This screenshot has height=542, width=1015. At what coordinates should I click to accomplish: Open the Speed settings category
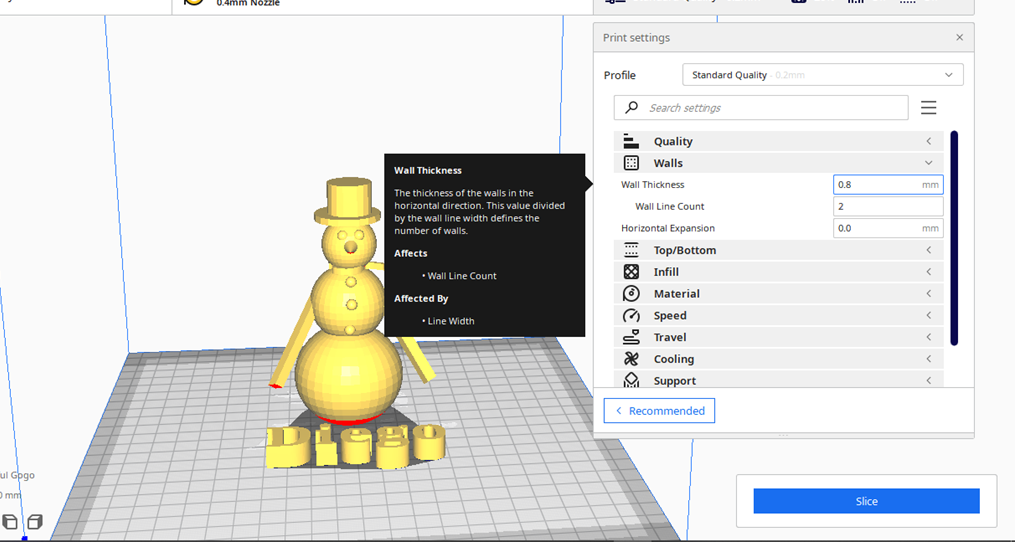click(x=779, y=315)
